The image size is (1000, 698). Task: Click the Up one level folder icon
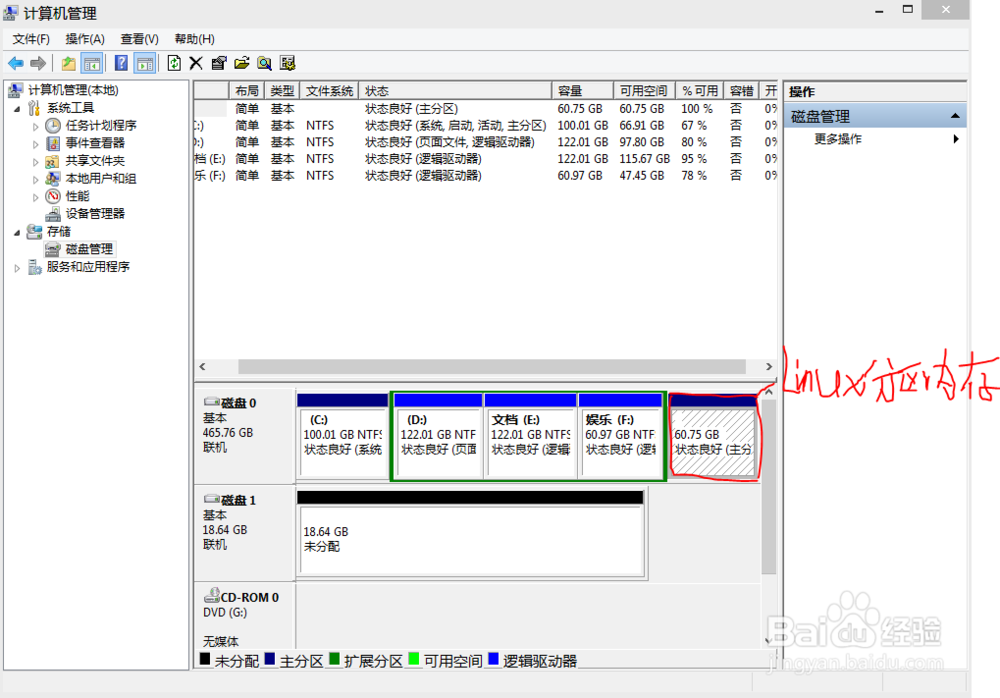(68, 63)
